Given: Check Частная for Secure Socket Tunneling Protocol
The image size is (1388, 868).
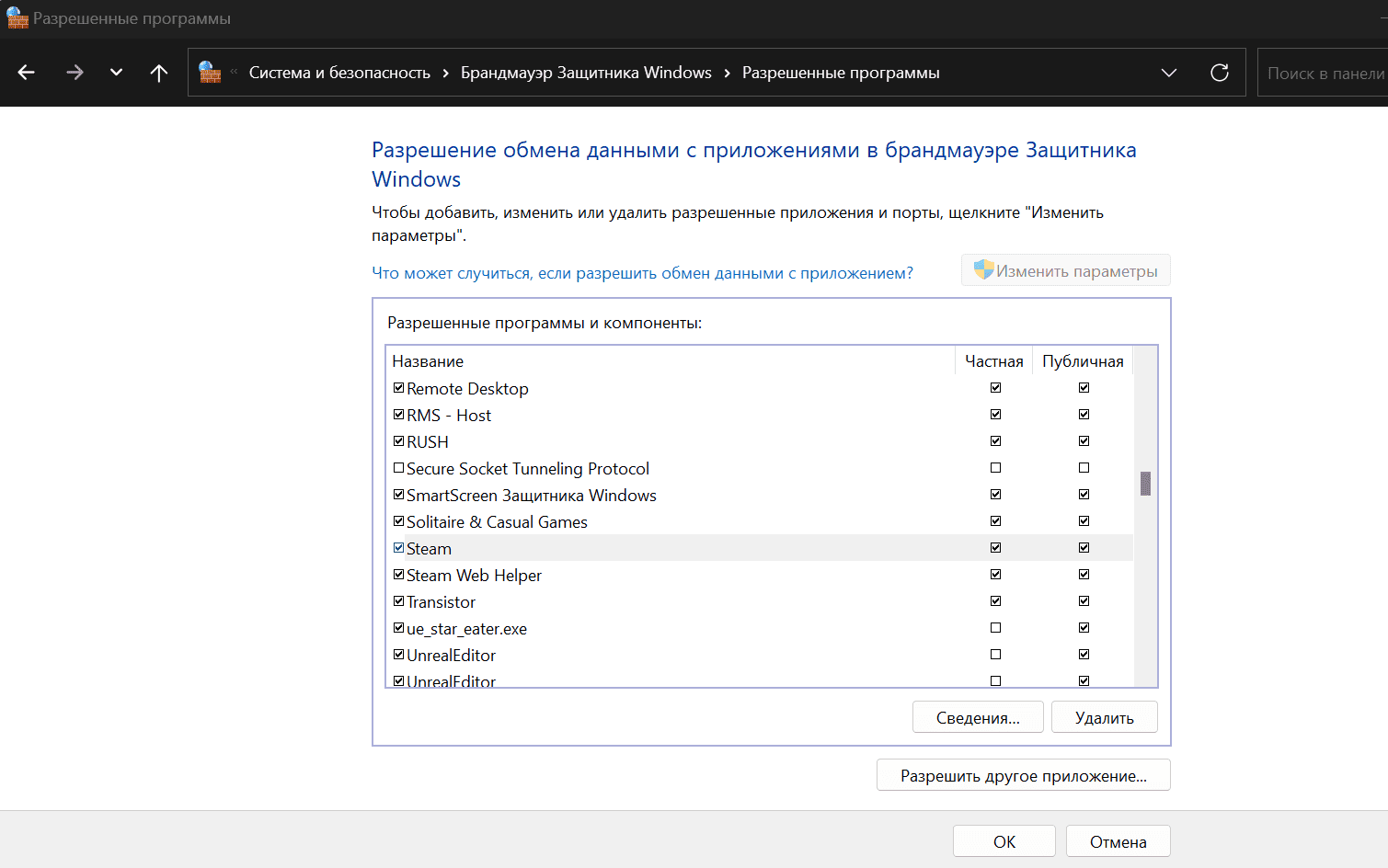Looking at the screenshot, I should [x=995, y=468].
